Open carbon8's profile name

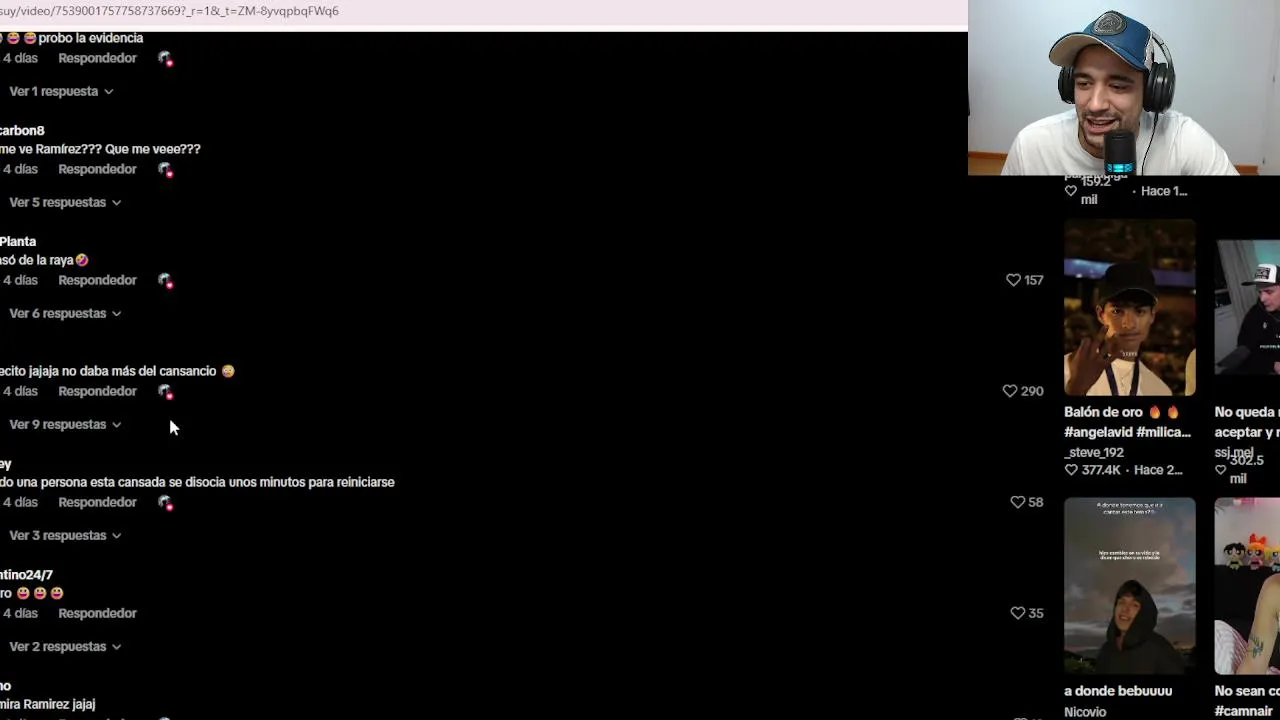(x=22, y=130)
